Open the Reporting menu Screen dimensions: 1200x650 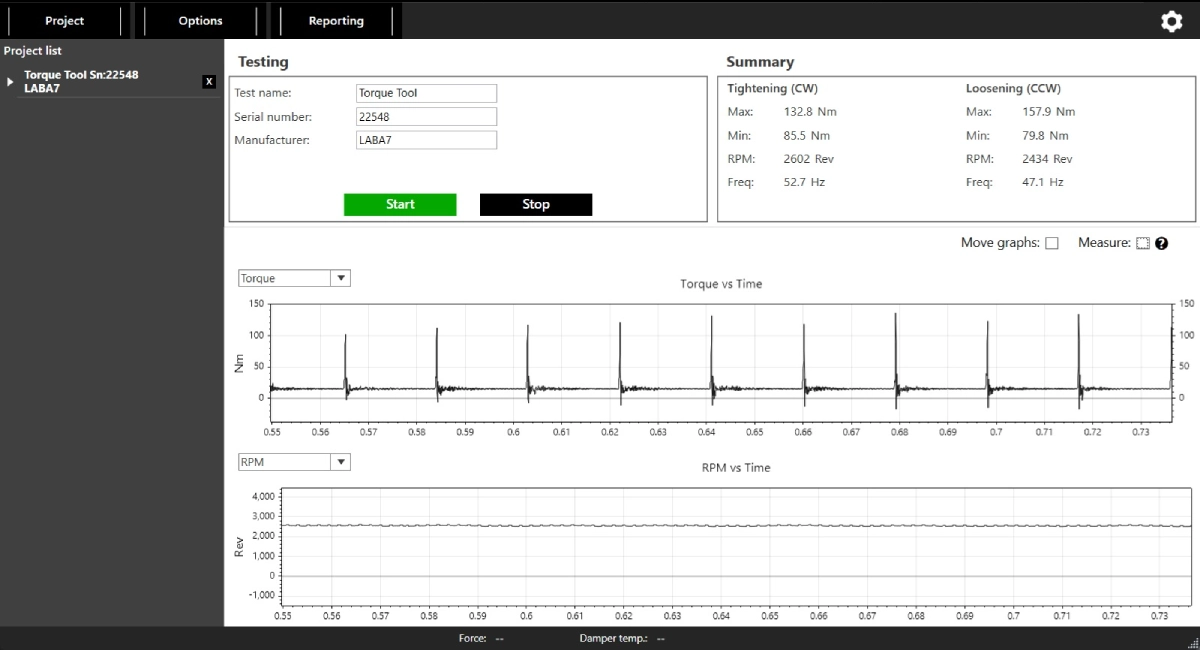[x=336, y=21]
